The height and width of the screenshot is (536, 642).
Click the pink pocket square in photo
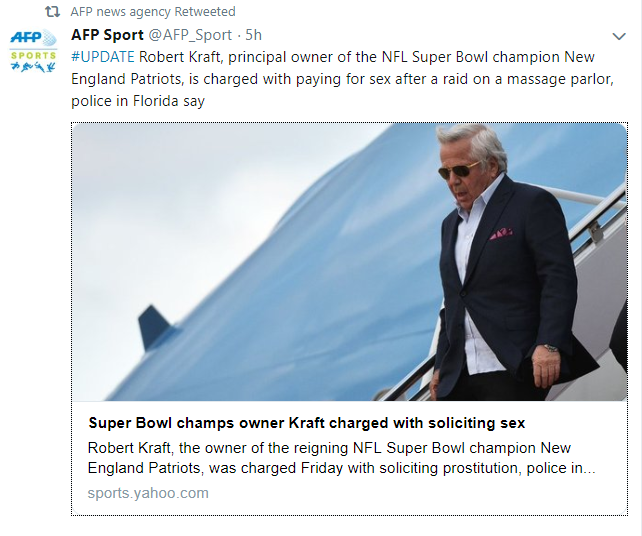coord(500,234)
